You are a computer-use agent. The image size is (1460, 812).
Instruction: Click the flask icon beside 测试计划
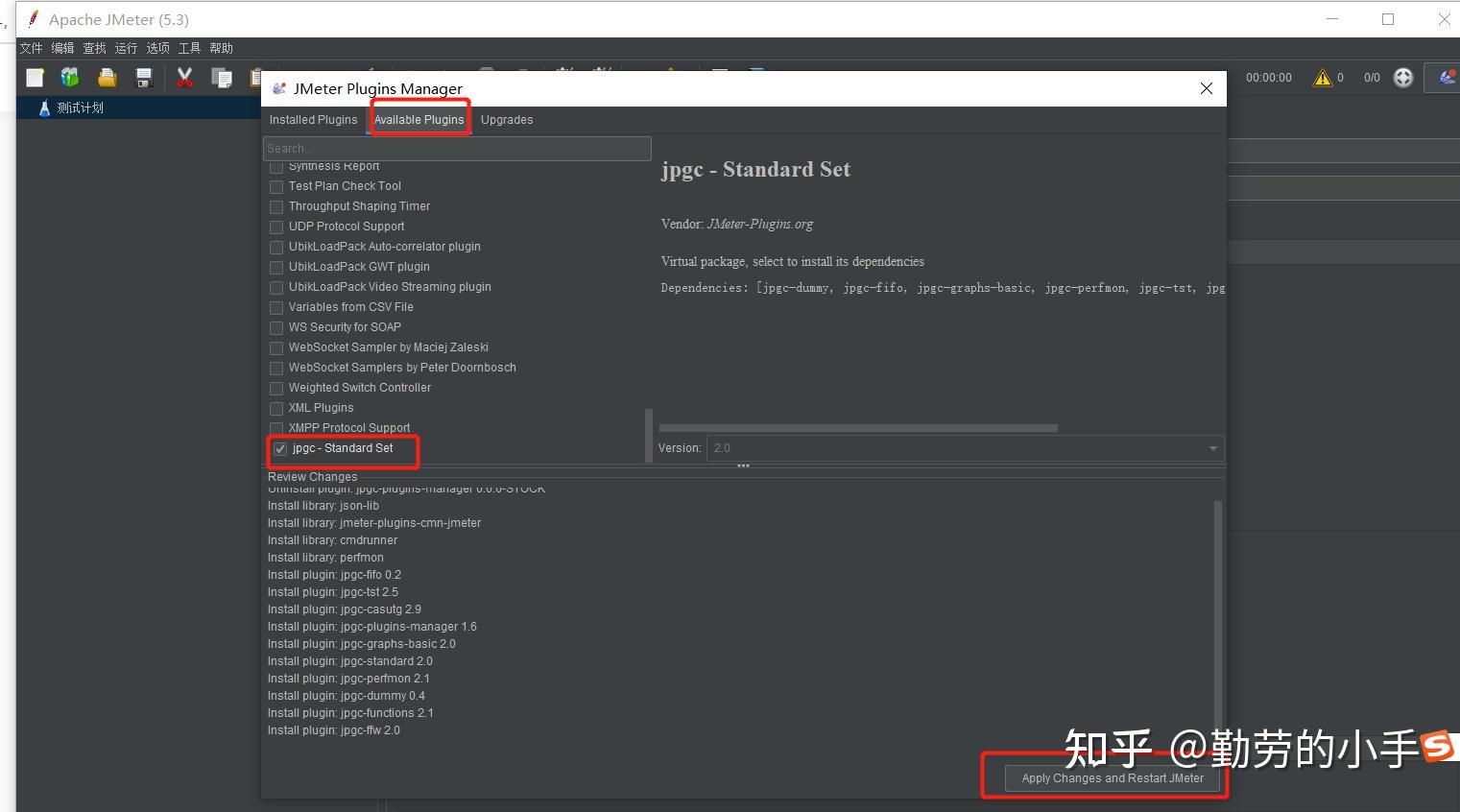click(44, 107)
